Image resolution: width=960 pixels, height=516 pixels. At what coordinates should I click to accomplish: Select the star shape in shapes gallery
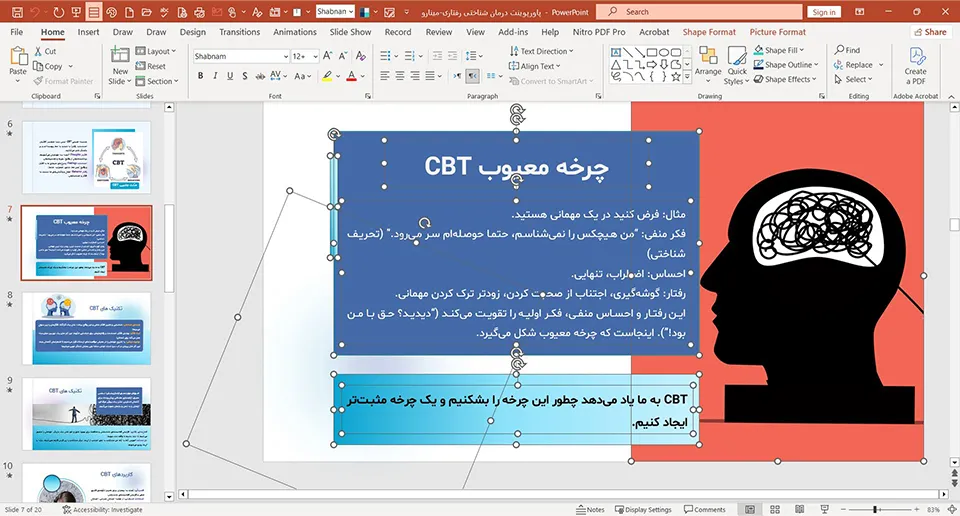675,77
